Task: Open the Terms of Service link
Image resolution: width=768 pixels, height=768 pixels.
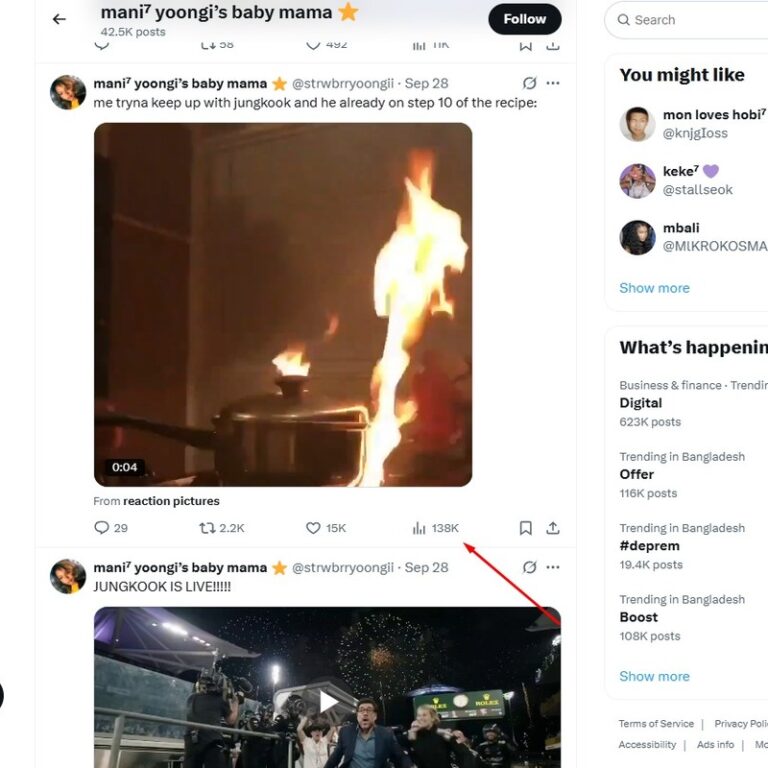Action: coord(656,724)
